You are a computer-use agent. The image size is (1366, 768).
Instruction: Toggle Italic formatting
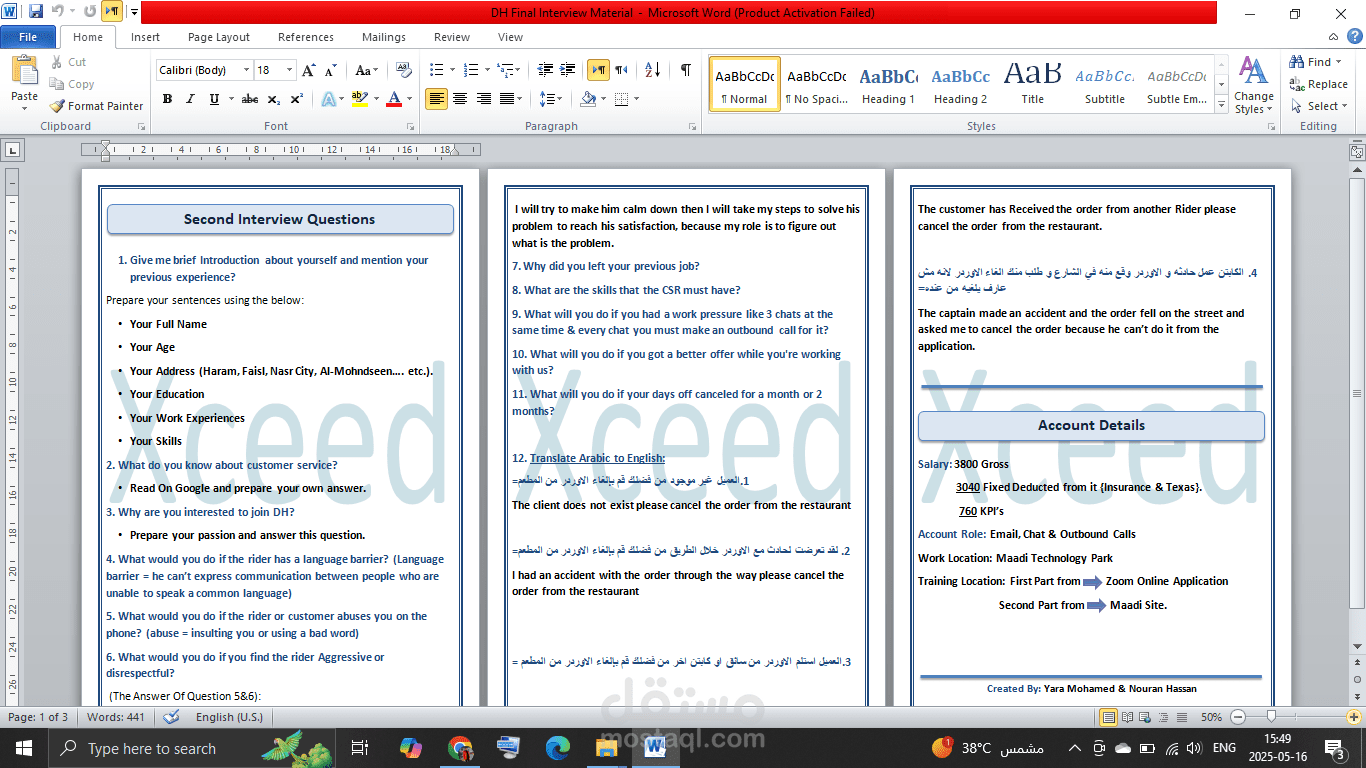coord(191,99)
